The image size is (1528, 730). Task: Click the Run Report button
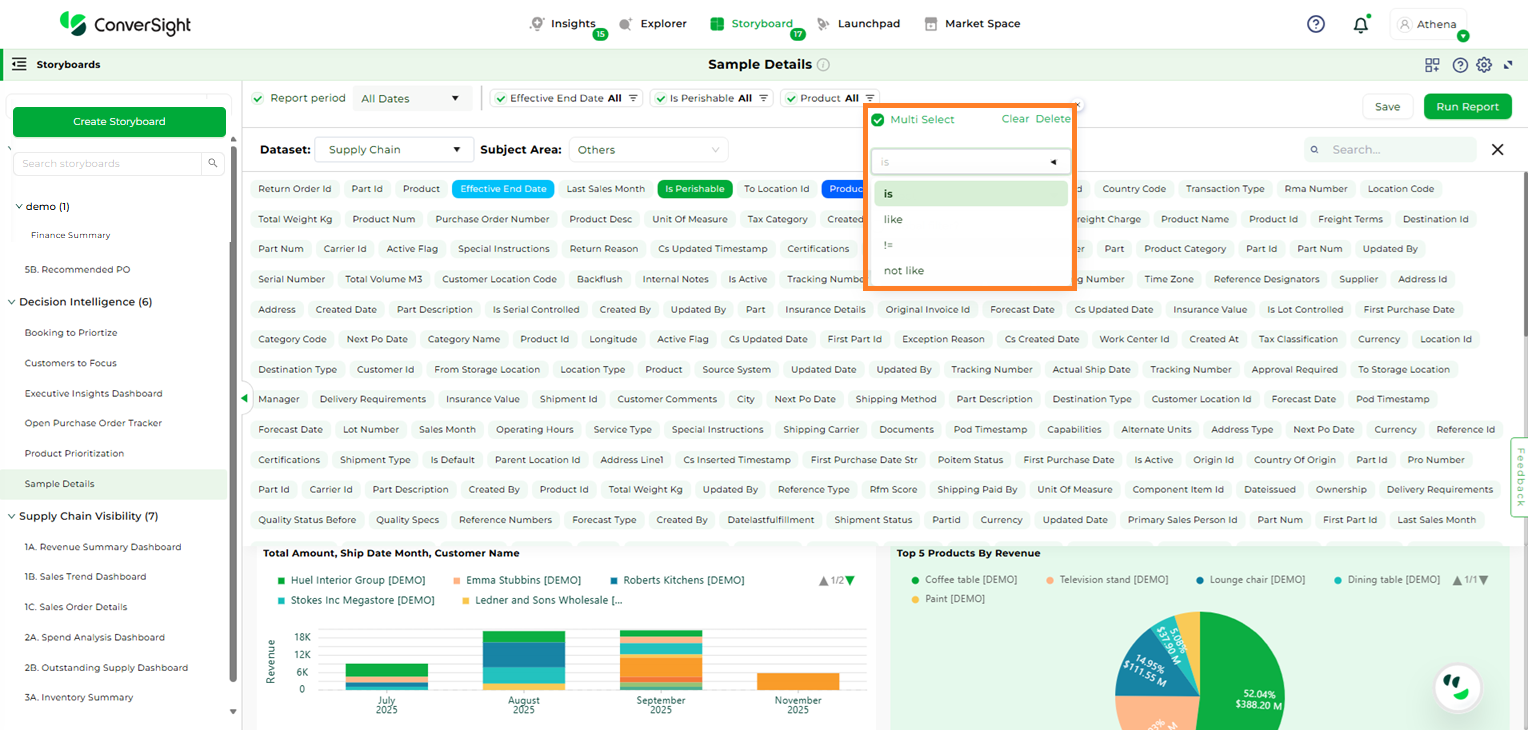pos(1467,107)
